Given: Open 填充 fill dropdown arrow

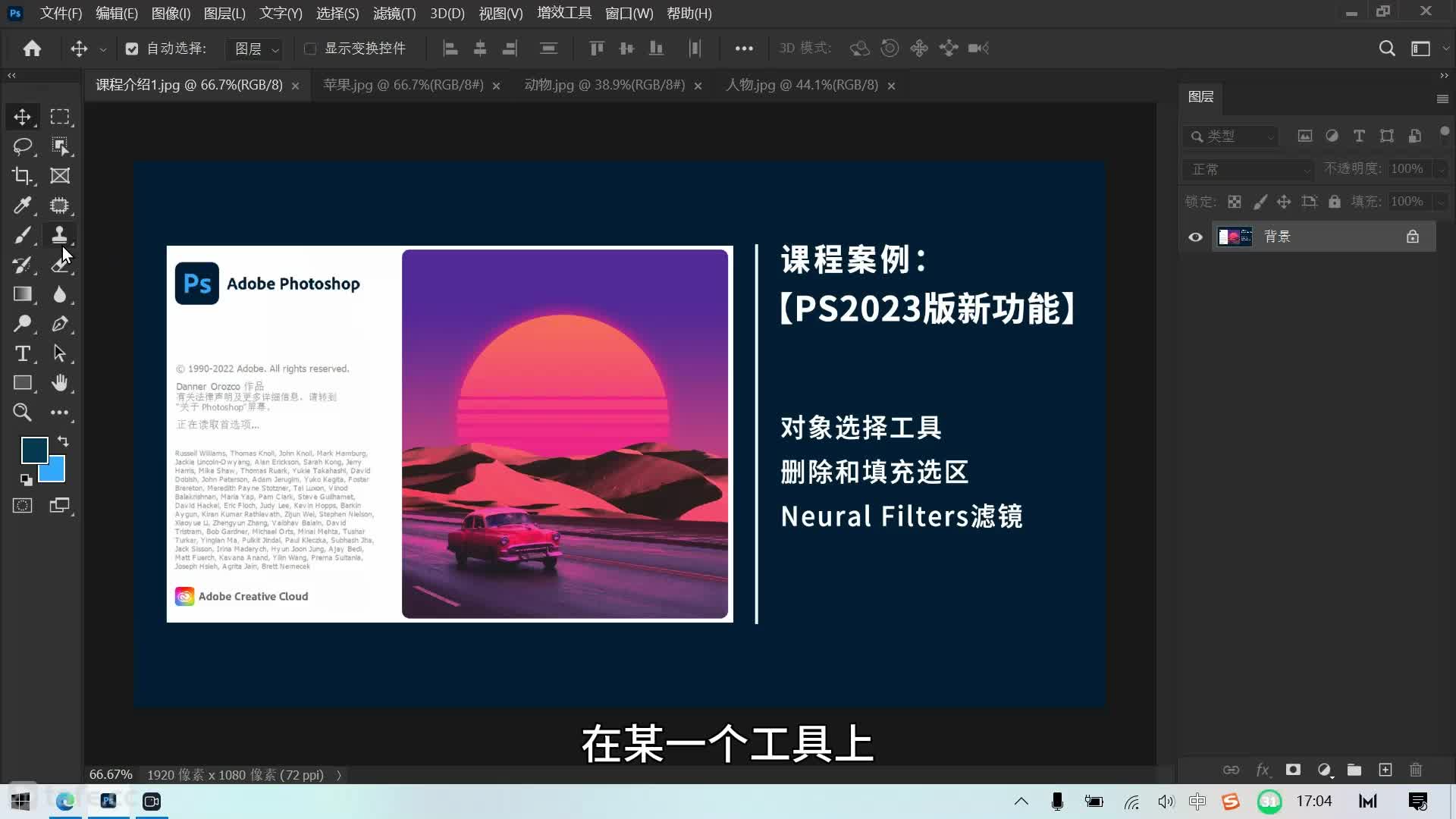Looking at the screenshot, I should pyautogui.click(x=1441, y=202).
